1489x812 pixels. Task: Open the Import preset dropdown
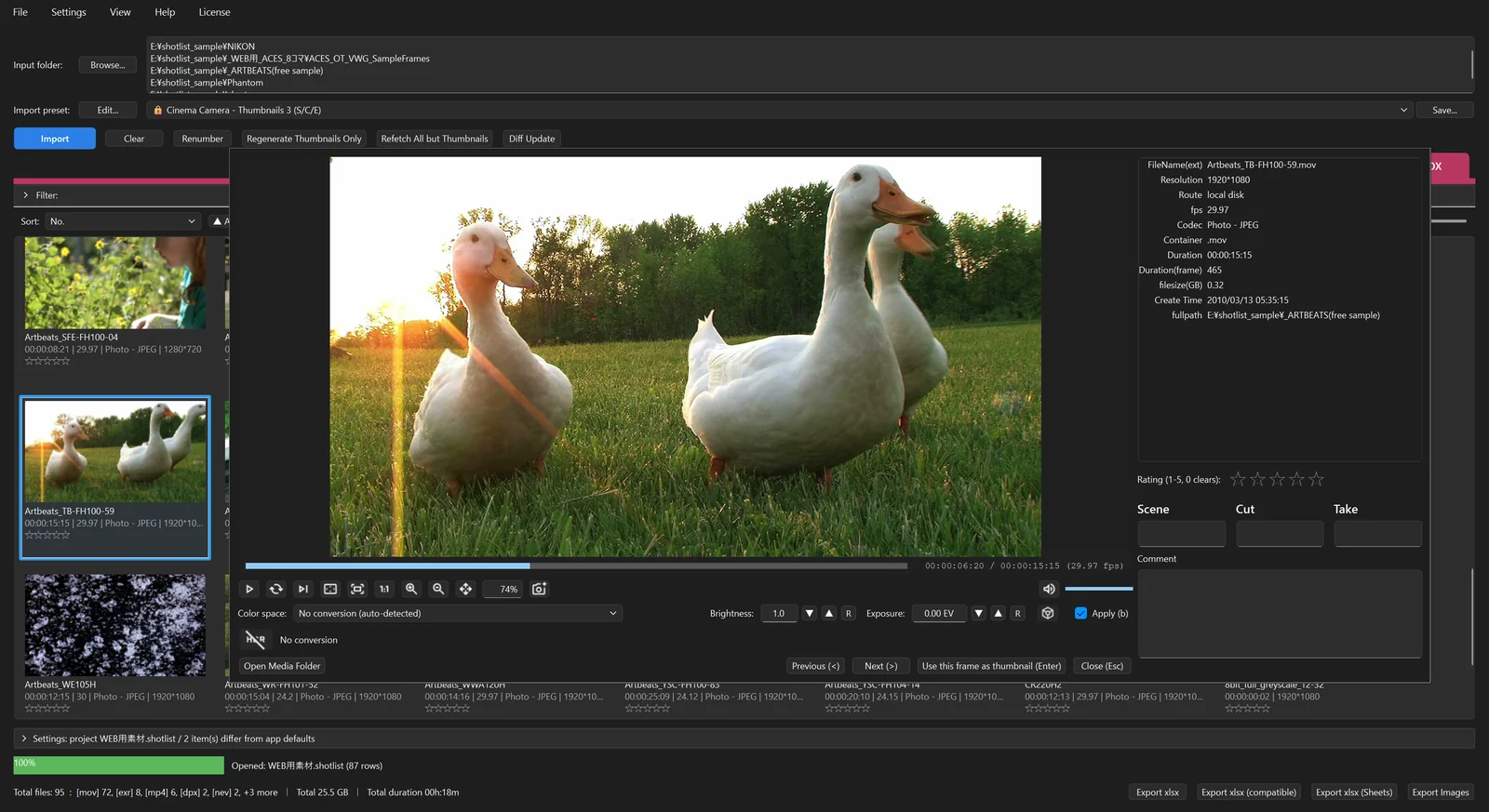[x=780, y=110]
